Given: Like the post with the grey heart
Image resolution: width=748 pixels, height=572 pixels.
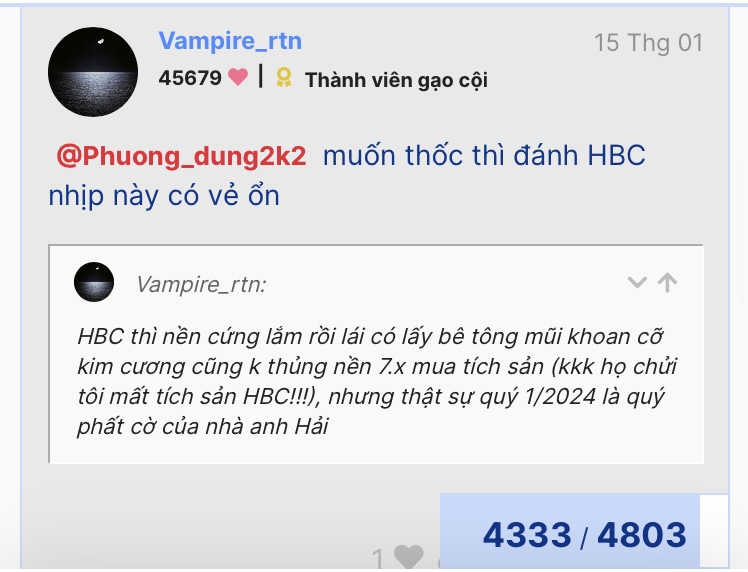Looking at the screenshot, I should point(408,556).
